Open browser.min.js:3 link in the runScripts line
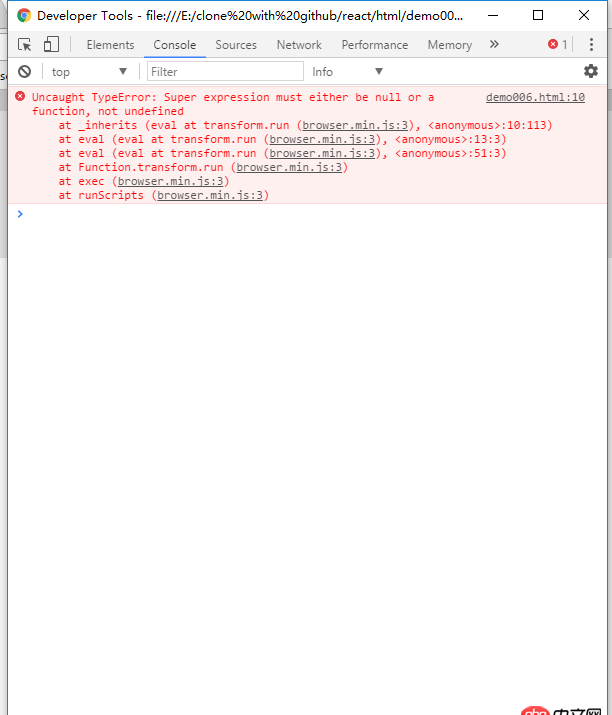The width and height of the screenshot is (612, 715). [x=210, y=195]
